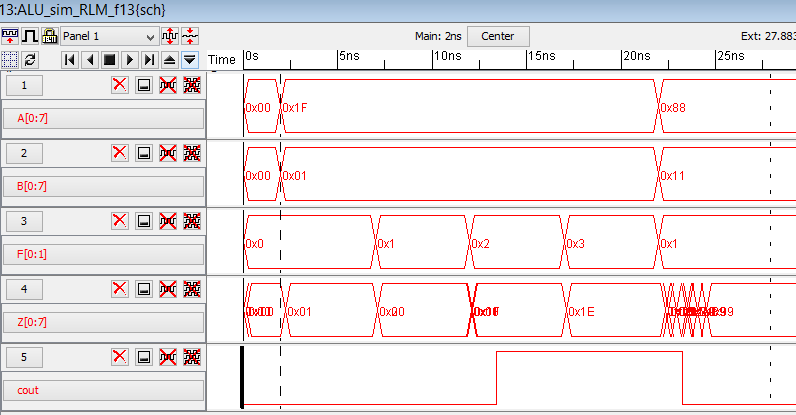Click the 5ns mark on time ruler
This screenshot has width=796, height=415.
pyautogui.click(x=350, y=56)
